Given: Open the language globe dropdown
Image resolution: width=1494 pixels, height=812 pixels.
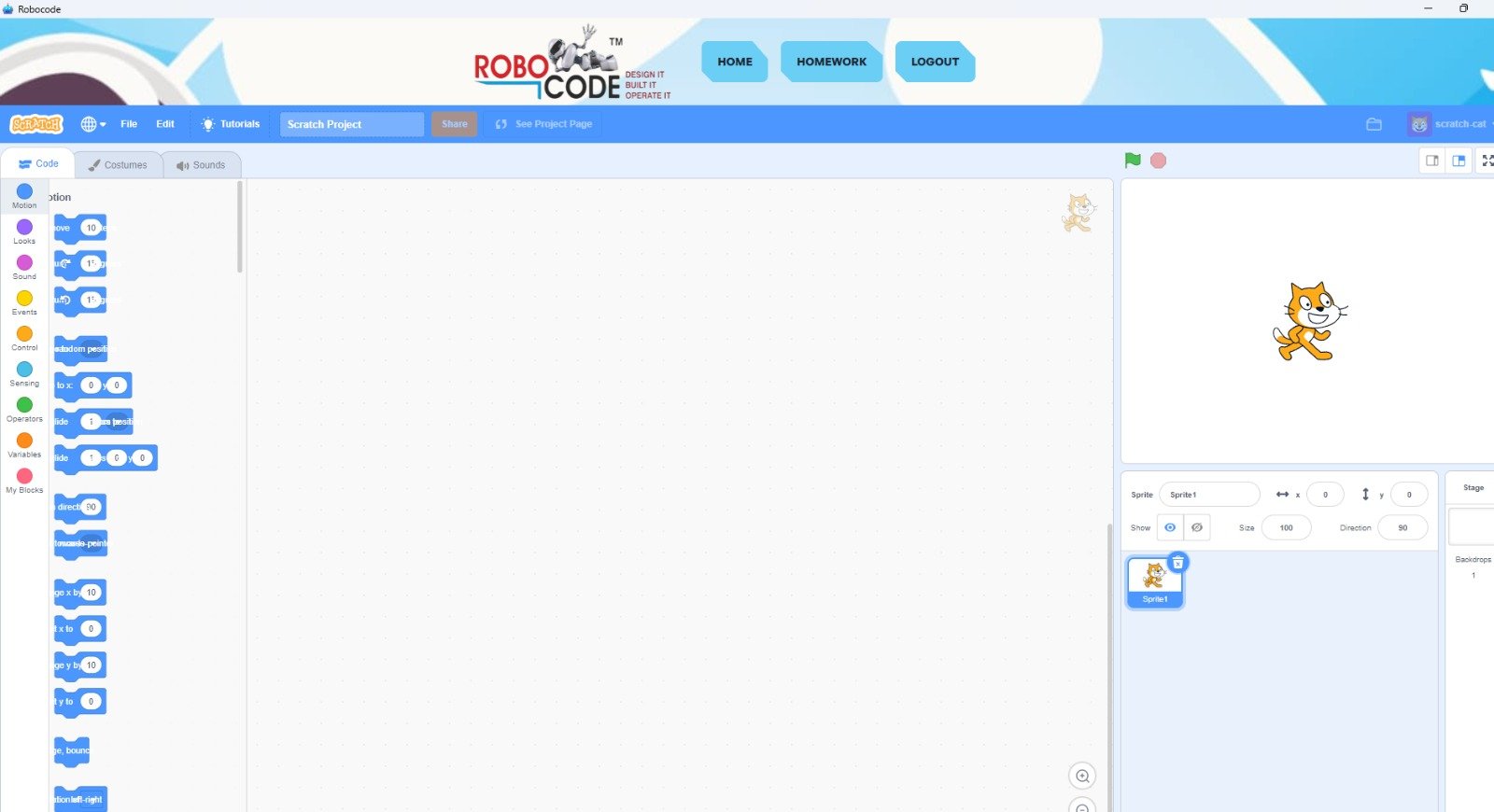Looking at the screenshot, I should pos(92,124).
